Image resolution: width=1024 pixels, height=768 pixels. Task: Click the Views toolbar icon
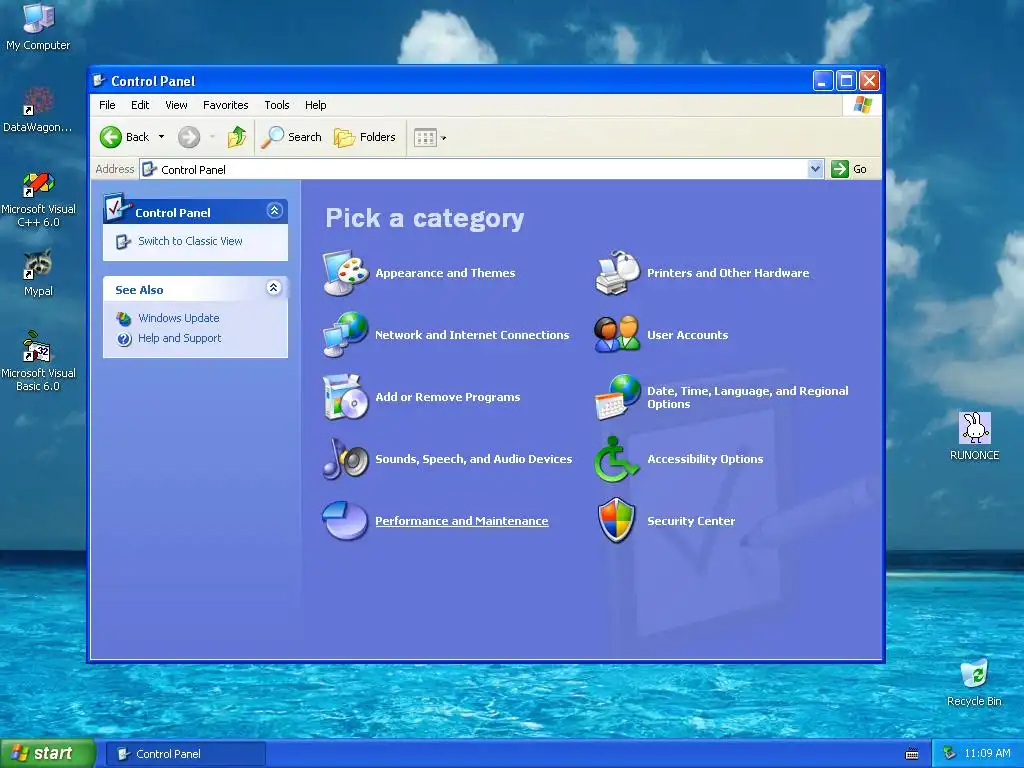pyautogui.click(x=425, y=138)
